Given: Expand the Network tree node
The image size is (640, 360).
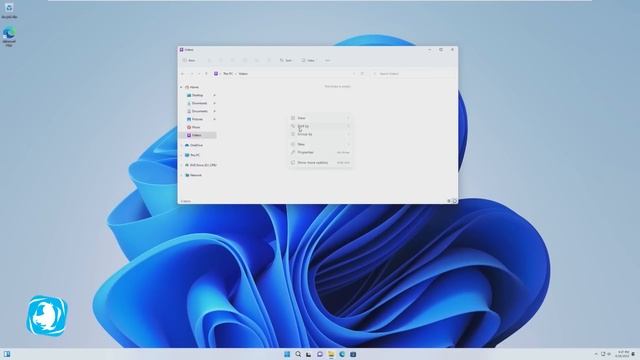Looking at the screenshot, I should pos(181,175).
